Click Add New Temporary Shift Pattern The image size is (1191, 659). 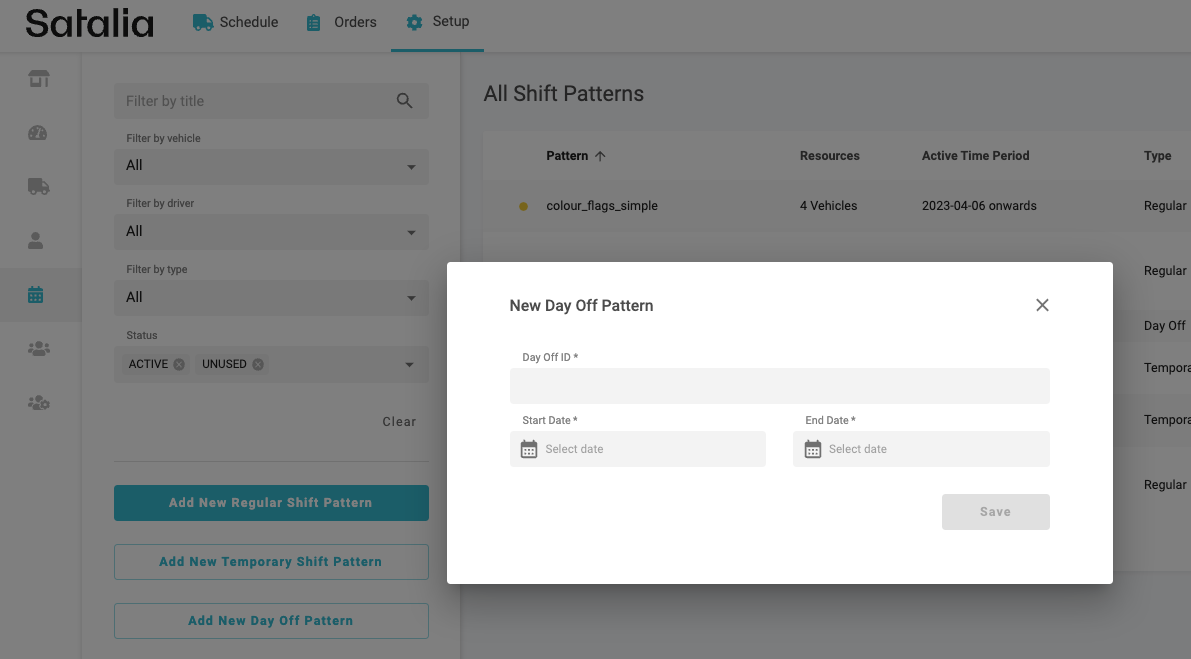(271, 562)
